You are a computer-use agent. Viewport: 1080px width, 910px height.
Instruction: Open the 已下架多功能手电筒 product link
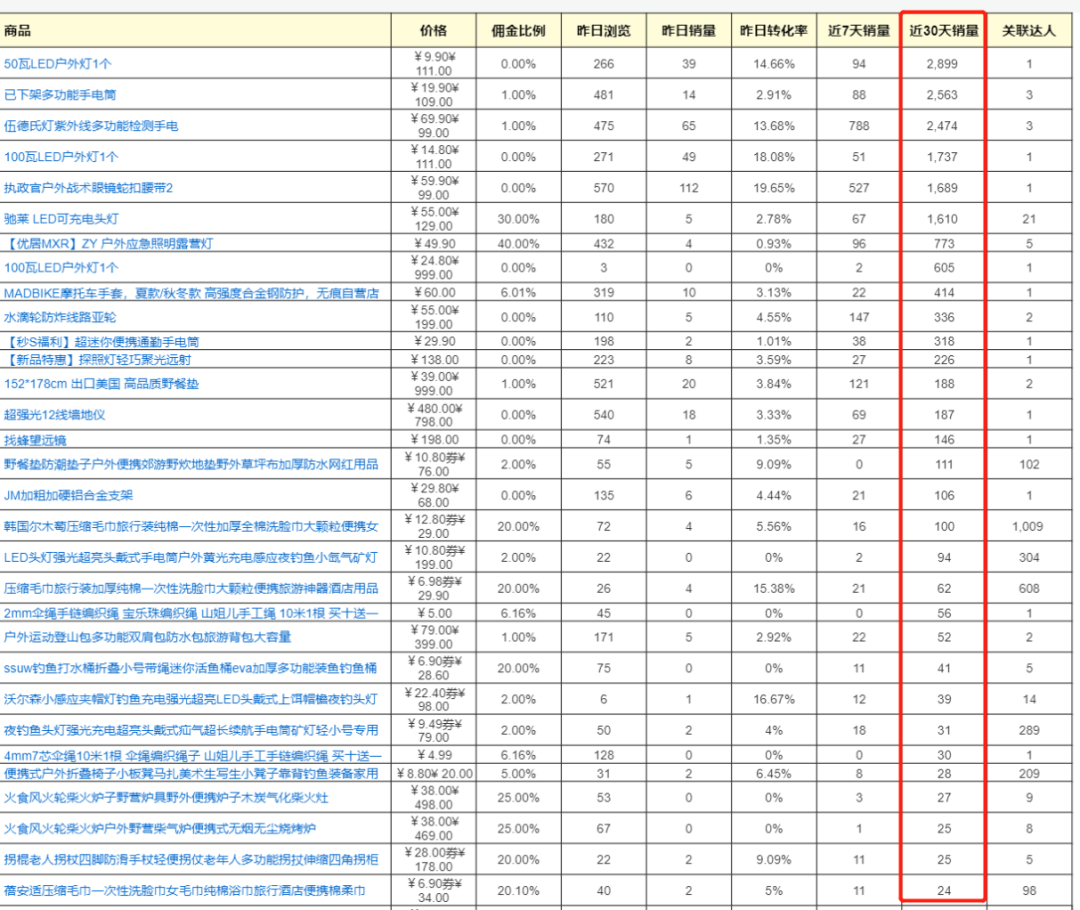coord(60,94)
